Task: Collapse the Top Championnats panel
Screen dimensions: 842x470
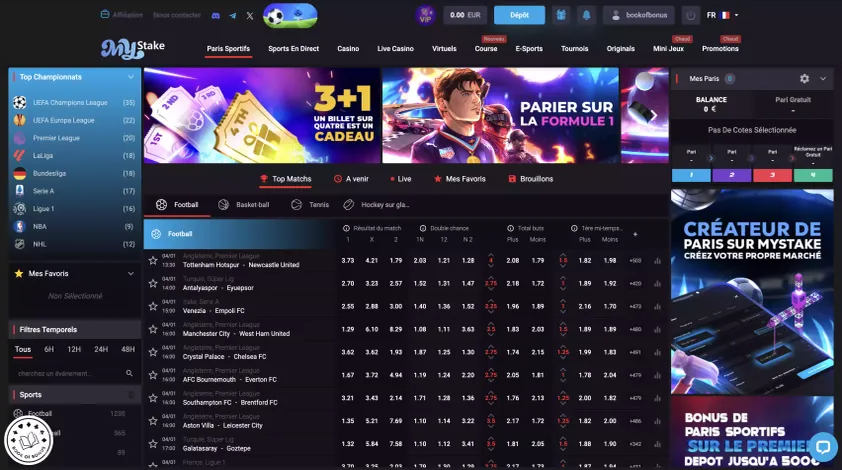Action: (130, 77)
